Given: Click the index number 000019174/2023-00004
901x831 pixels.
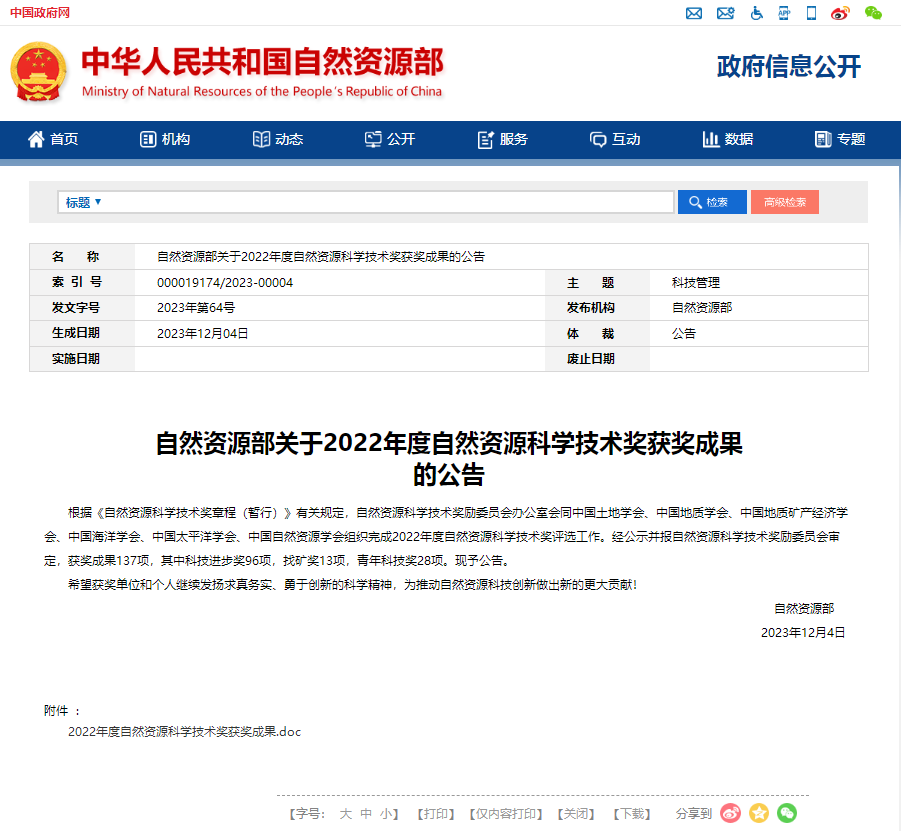Looking at the screenshot, I should pyautogui.click(x=225, y=283).
